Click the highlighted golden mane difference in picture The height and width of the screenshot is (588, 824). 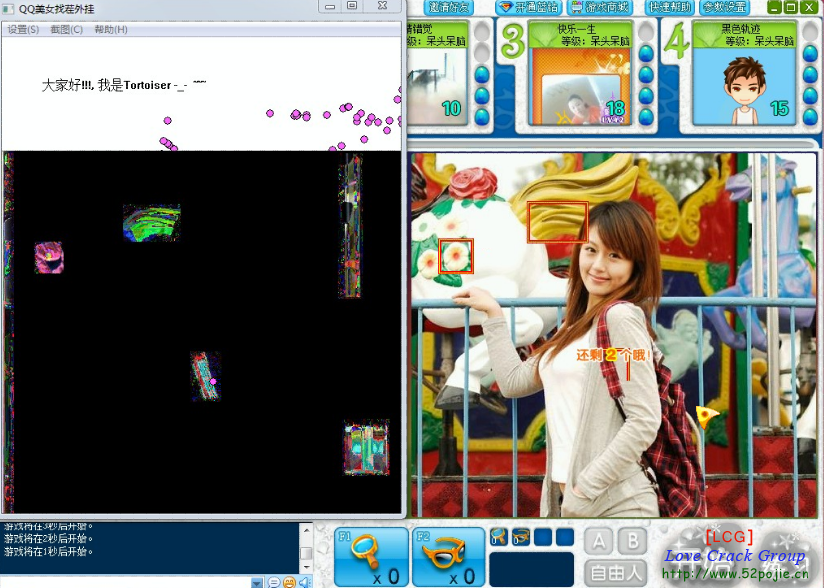point(558,222)
